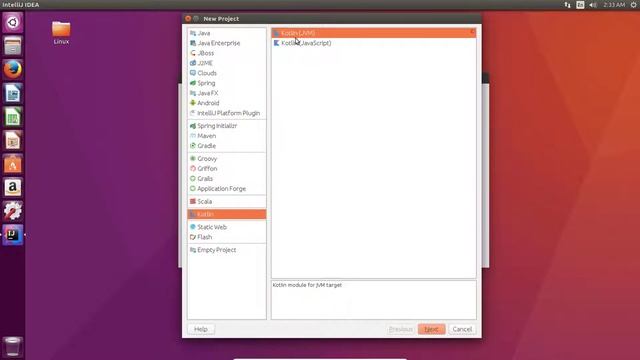Image resolution: width=640 pixels, height=360 pixels.
Task: Pick the Griffon project type
Action: click(227, 169)
